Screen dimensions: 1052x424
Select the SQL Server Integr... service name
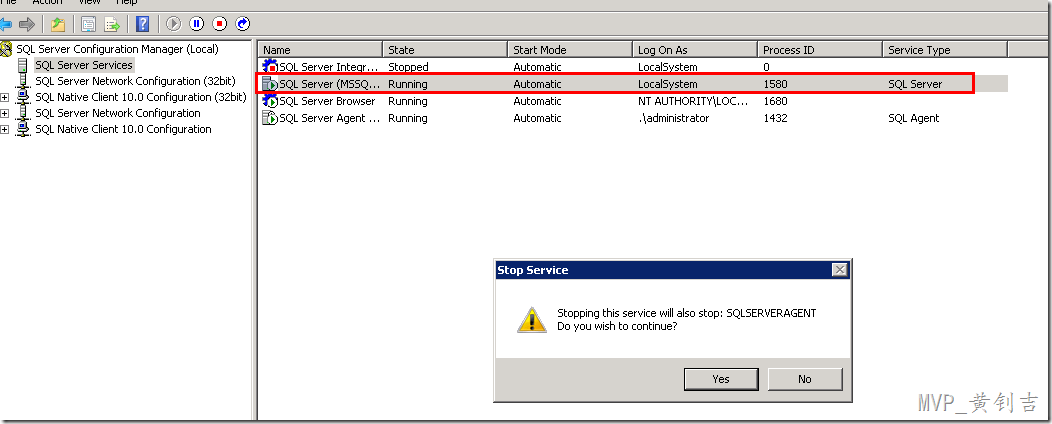(329, 67)
